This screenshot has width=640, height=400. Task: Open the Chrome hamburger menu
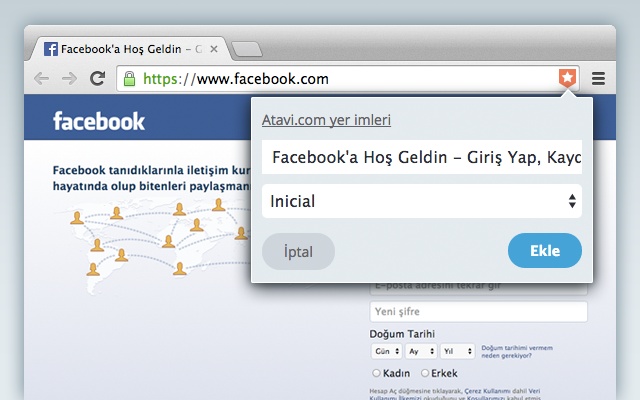[598, 78]
